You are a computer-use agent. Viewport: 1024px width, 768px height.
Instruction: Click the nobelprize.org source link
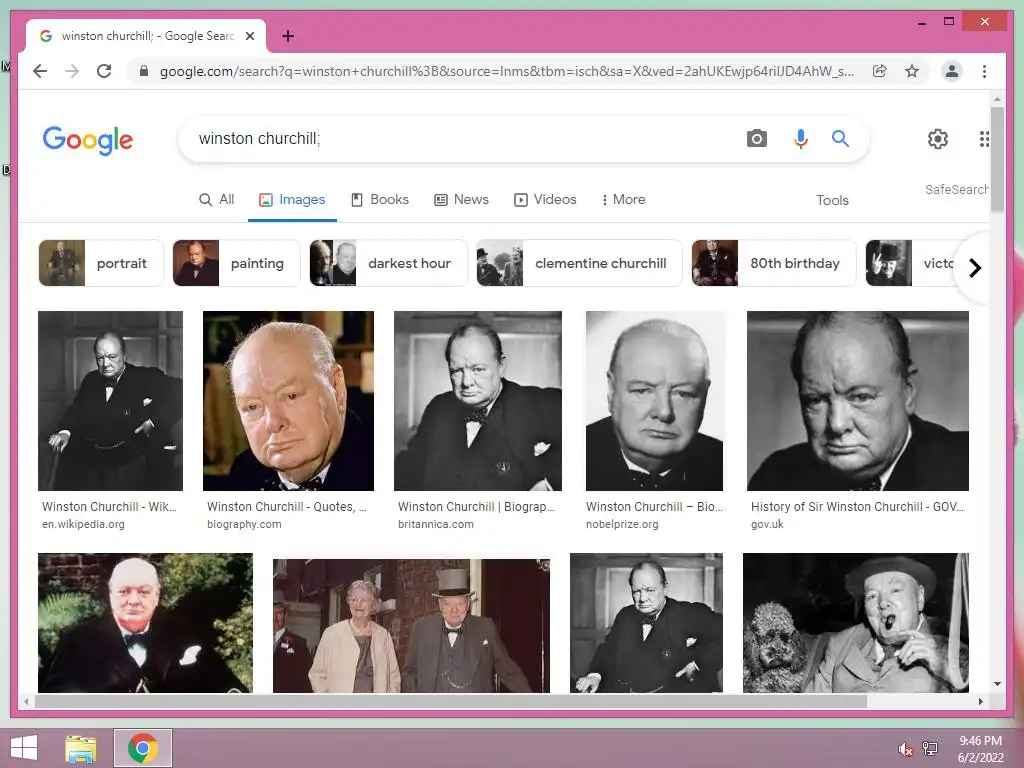622,524
